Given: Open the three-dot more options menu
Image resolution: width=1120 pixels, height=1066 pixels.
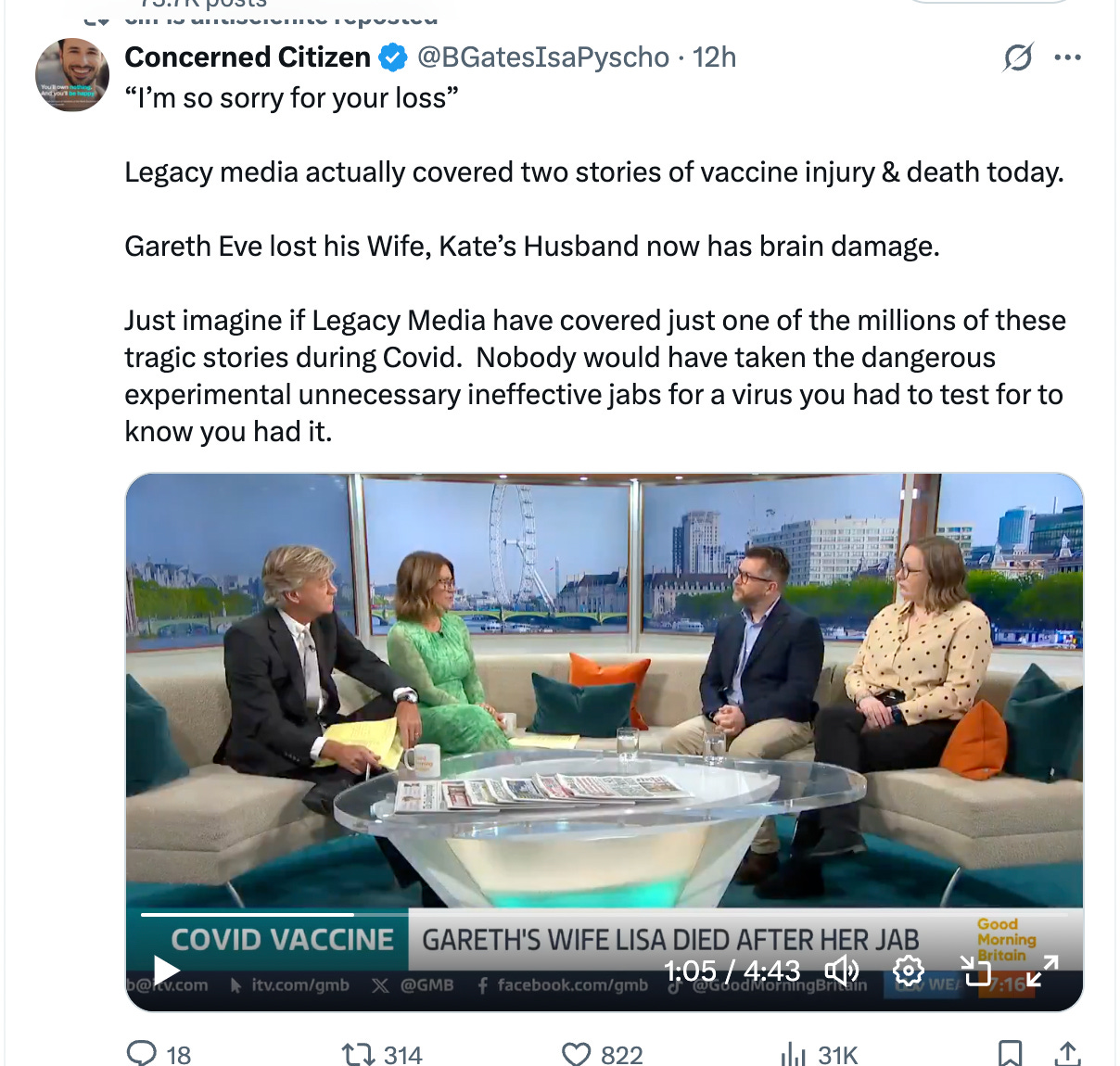Looking at the screenshot, I should [1068, 57].
